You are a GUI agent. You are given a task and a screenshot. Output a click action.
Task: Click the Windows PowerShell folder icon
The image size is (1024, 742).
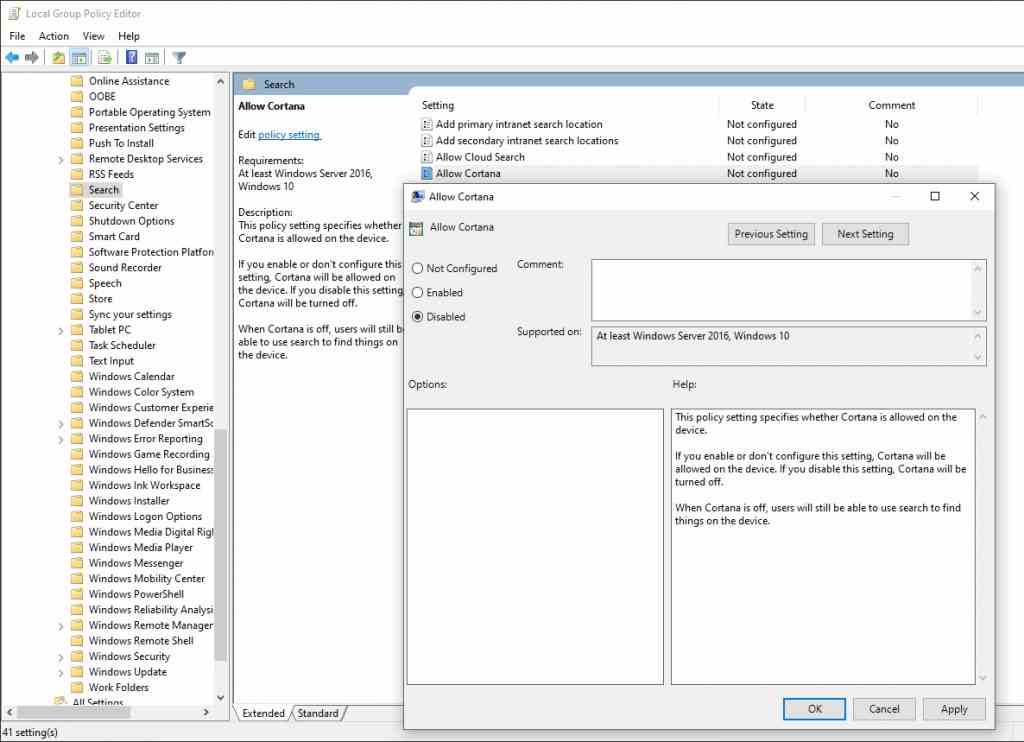click(x=77, y=594)
